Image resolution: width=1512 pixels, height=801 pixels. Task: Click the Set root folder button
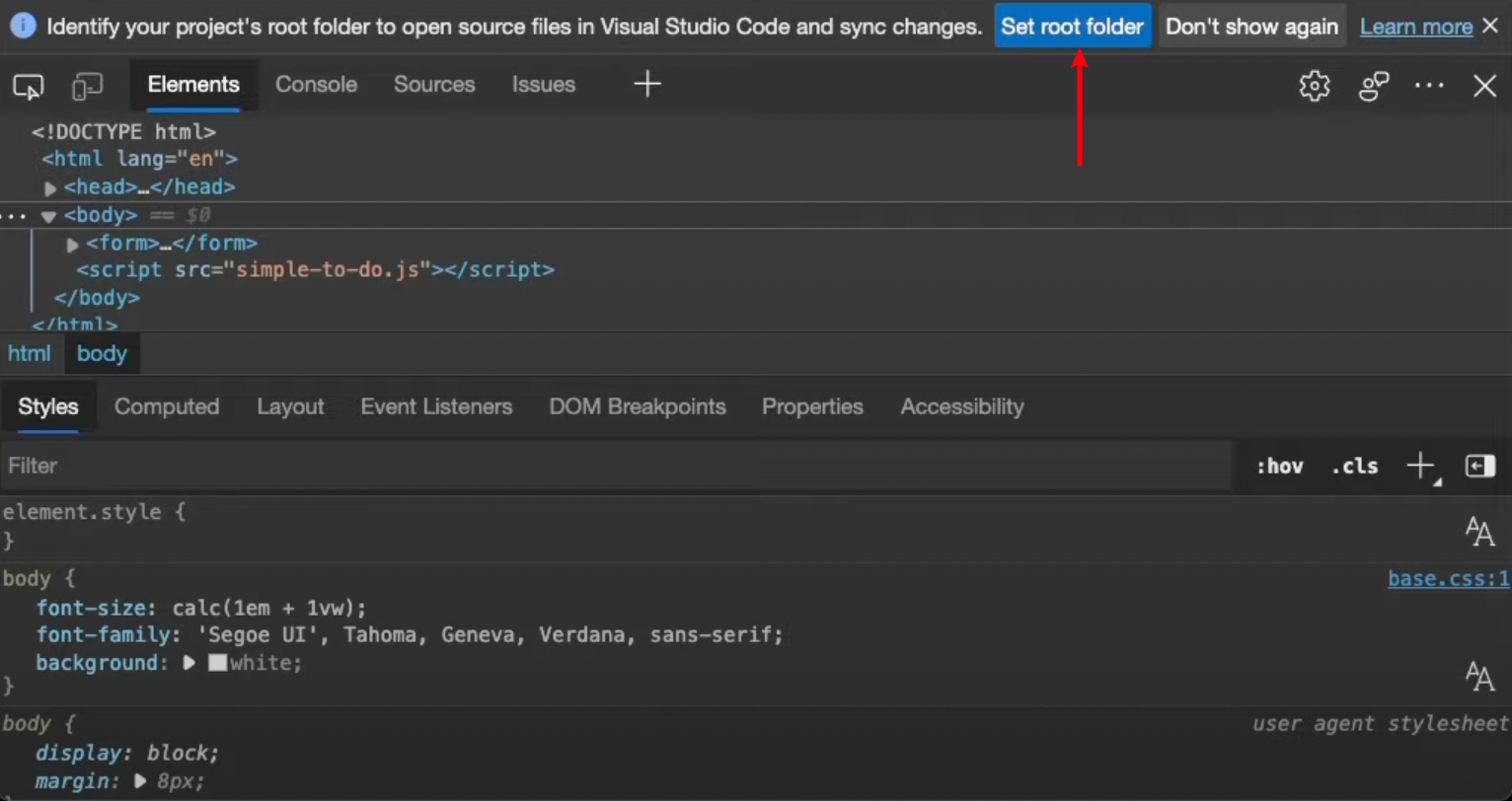pos(1073,27)
